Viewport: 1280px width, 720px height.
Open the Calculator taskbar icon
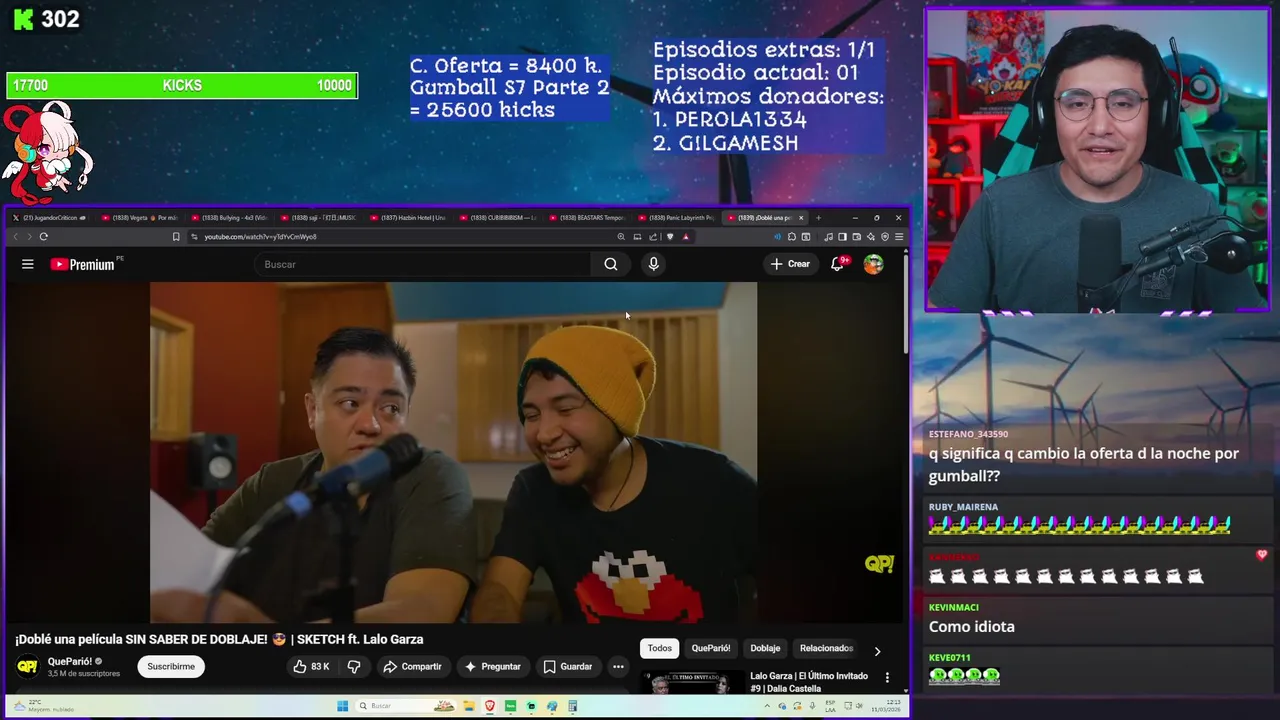(573, 706)
